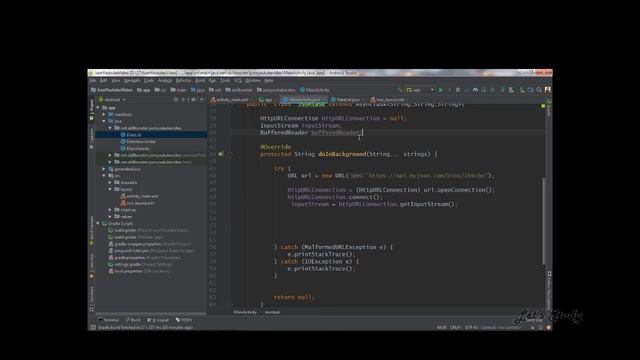This screenshot has width=640, height=360.
Task: Switch to the activity_main.xml editor tab
Action: pyautogui.click(x=230, y=100)
